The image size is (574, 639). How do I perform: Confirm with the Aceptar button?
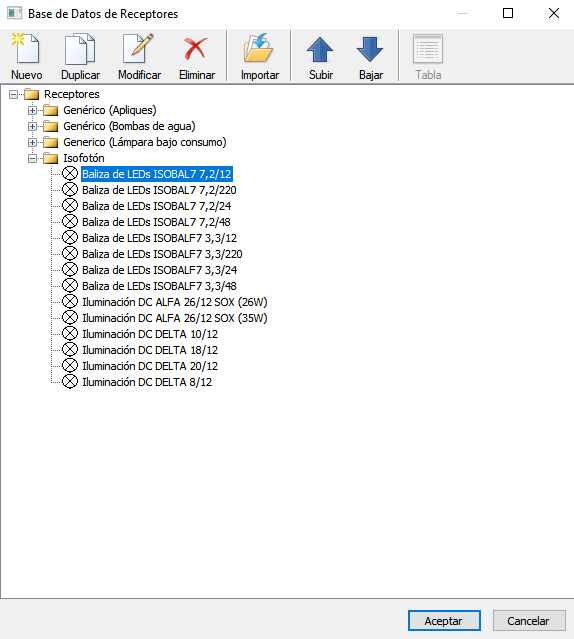tap(444, 621)
